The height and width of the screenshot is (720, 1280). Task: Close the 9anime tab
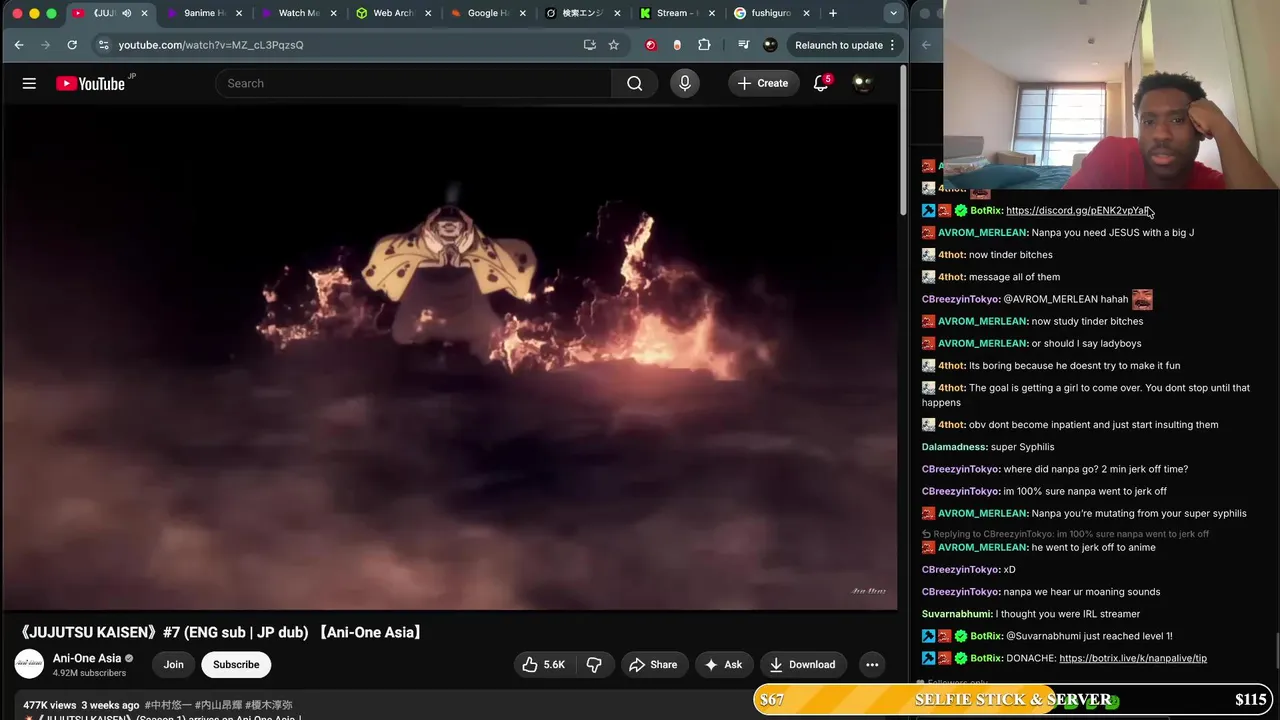tap(237, 13)
